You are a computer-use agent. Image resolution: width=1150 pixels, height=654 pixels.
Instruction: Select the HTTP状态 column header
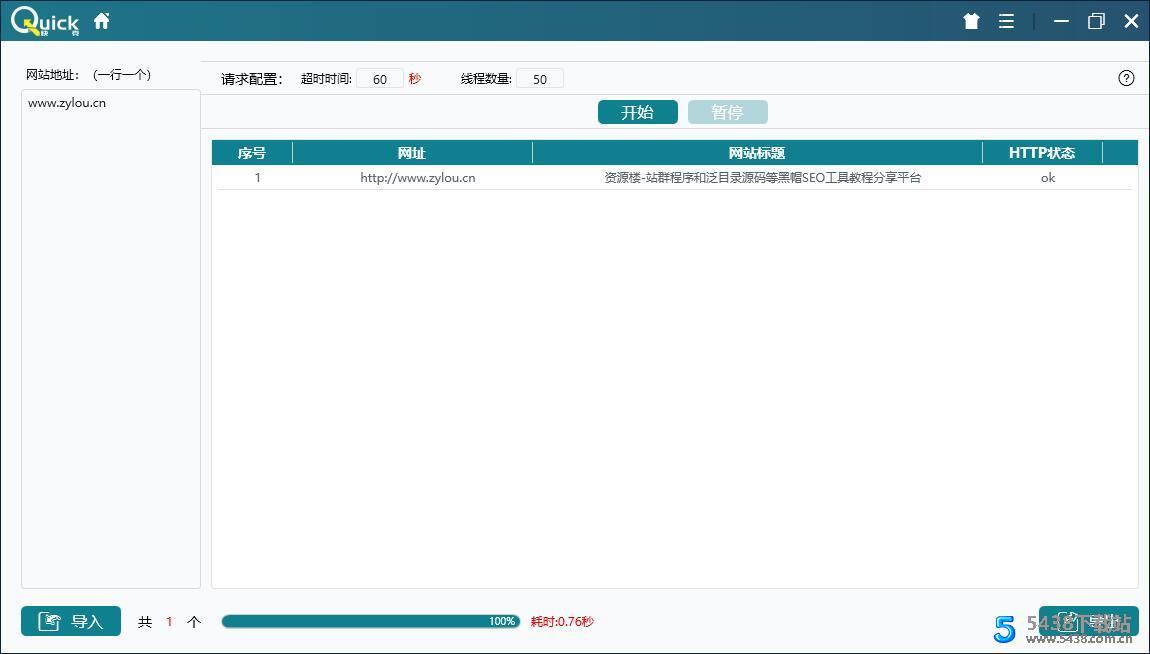pos(1043,151)
